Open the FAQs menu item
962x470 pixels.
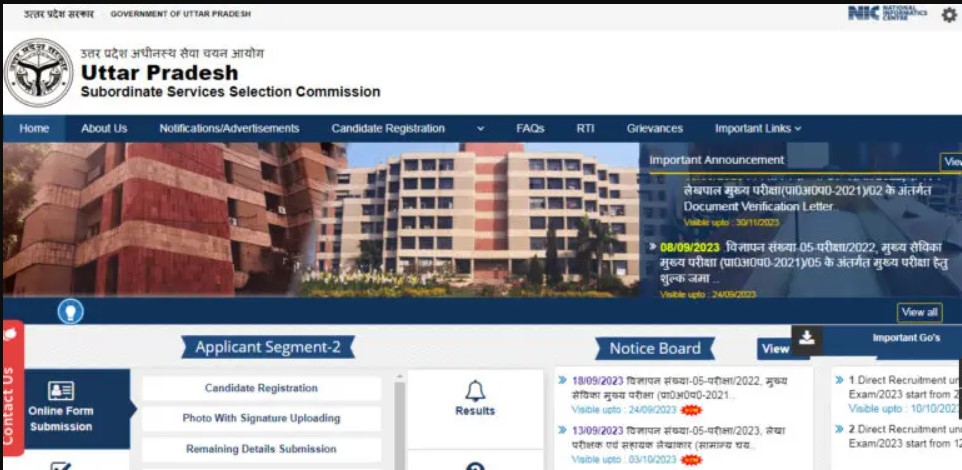click(x=530, y=129)
